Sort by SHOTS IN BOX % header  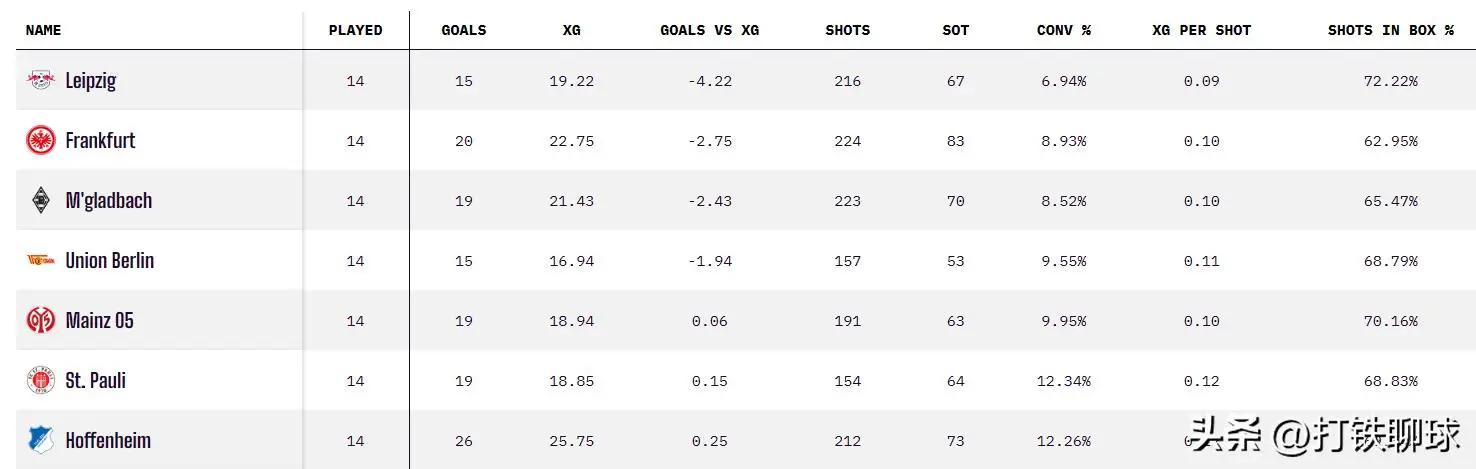point(1391,30)
